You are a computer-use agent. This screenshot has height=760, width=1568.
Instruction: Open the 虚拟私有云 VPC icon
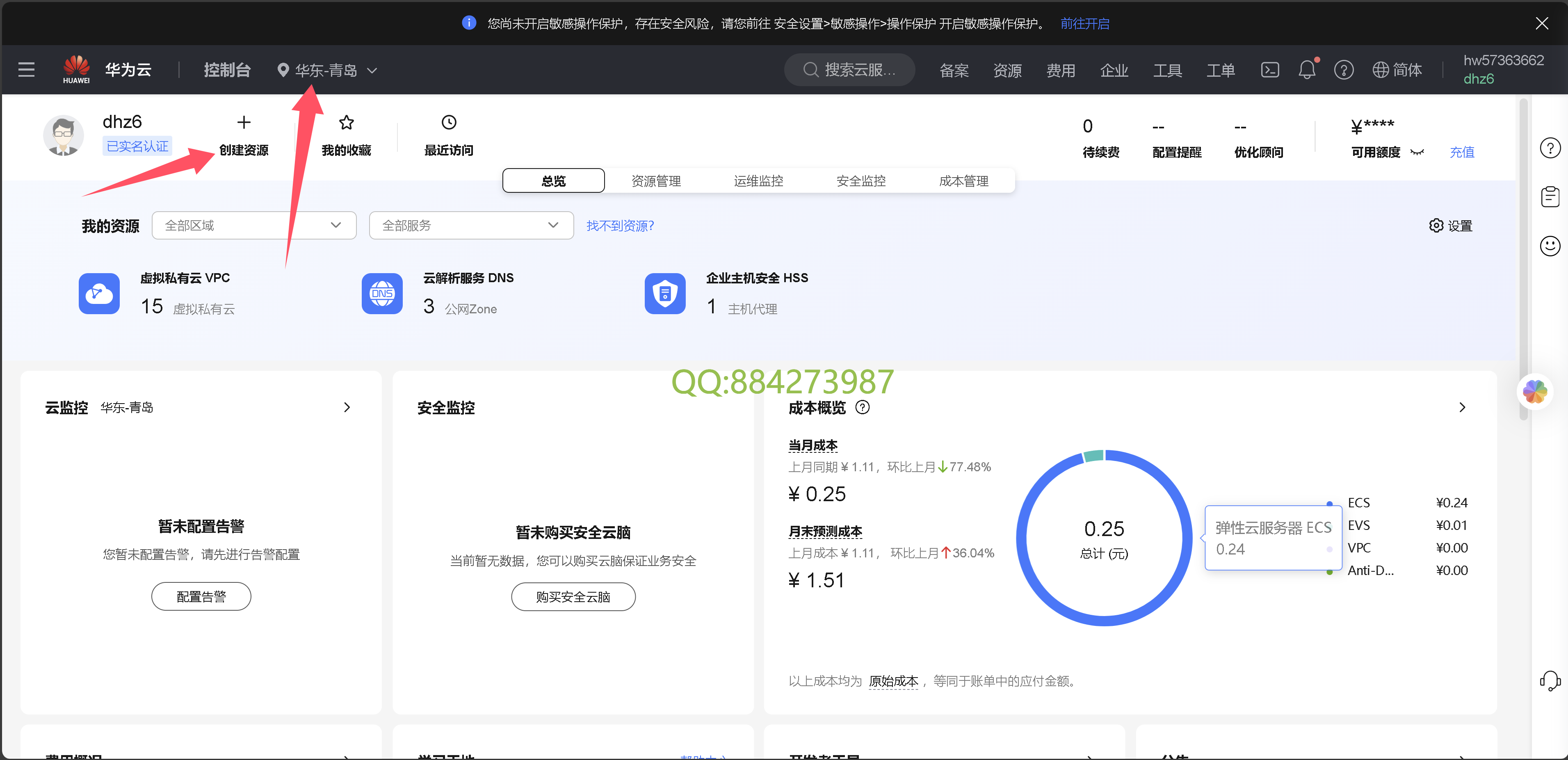(x=99, y=293)
